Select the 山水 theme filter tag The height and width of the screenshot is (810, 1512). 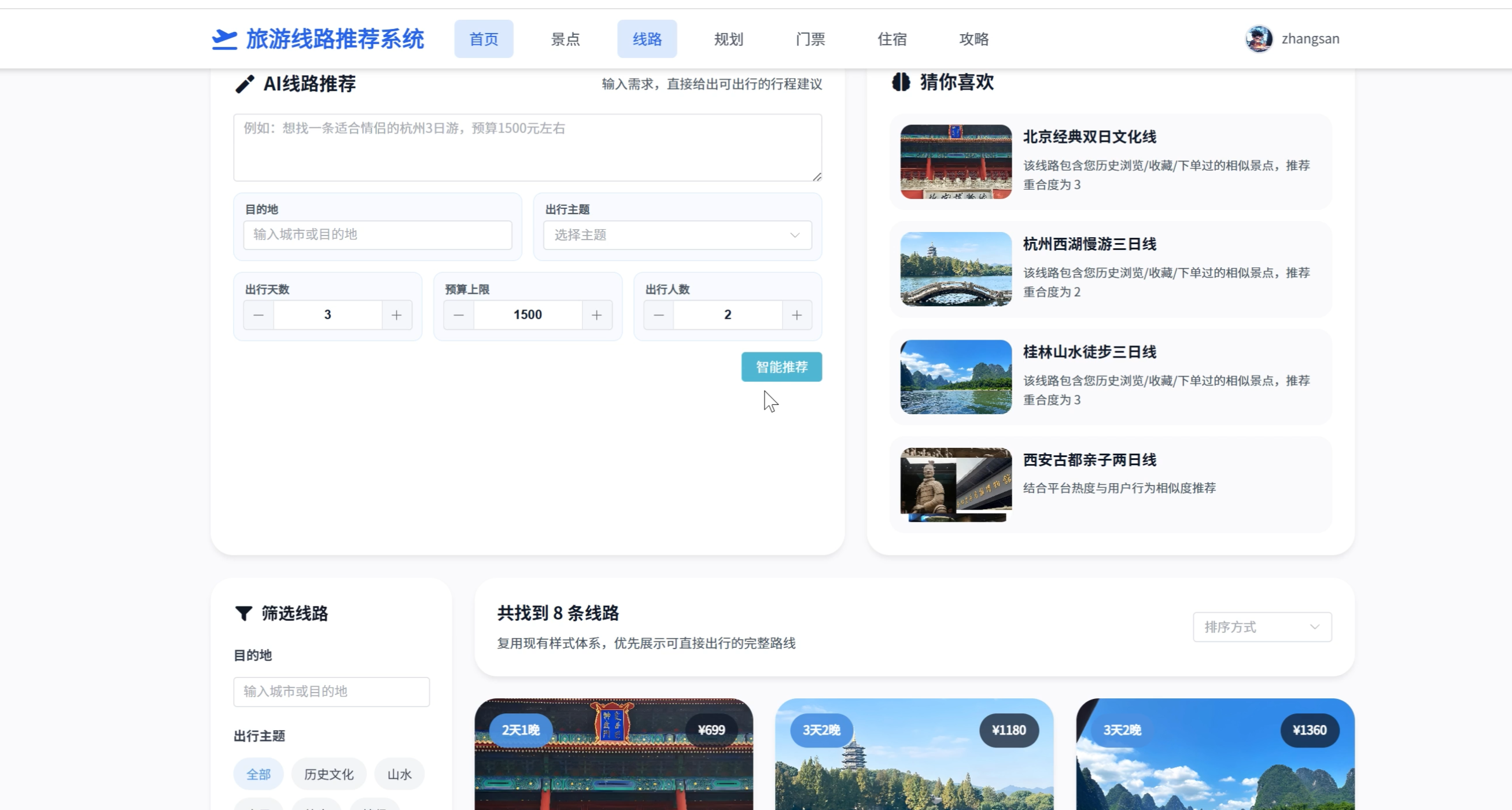click(x=399, y=774)
